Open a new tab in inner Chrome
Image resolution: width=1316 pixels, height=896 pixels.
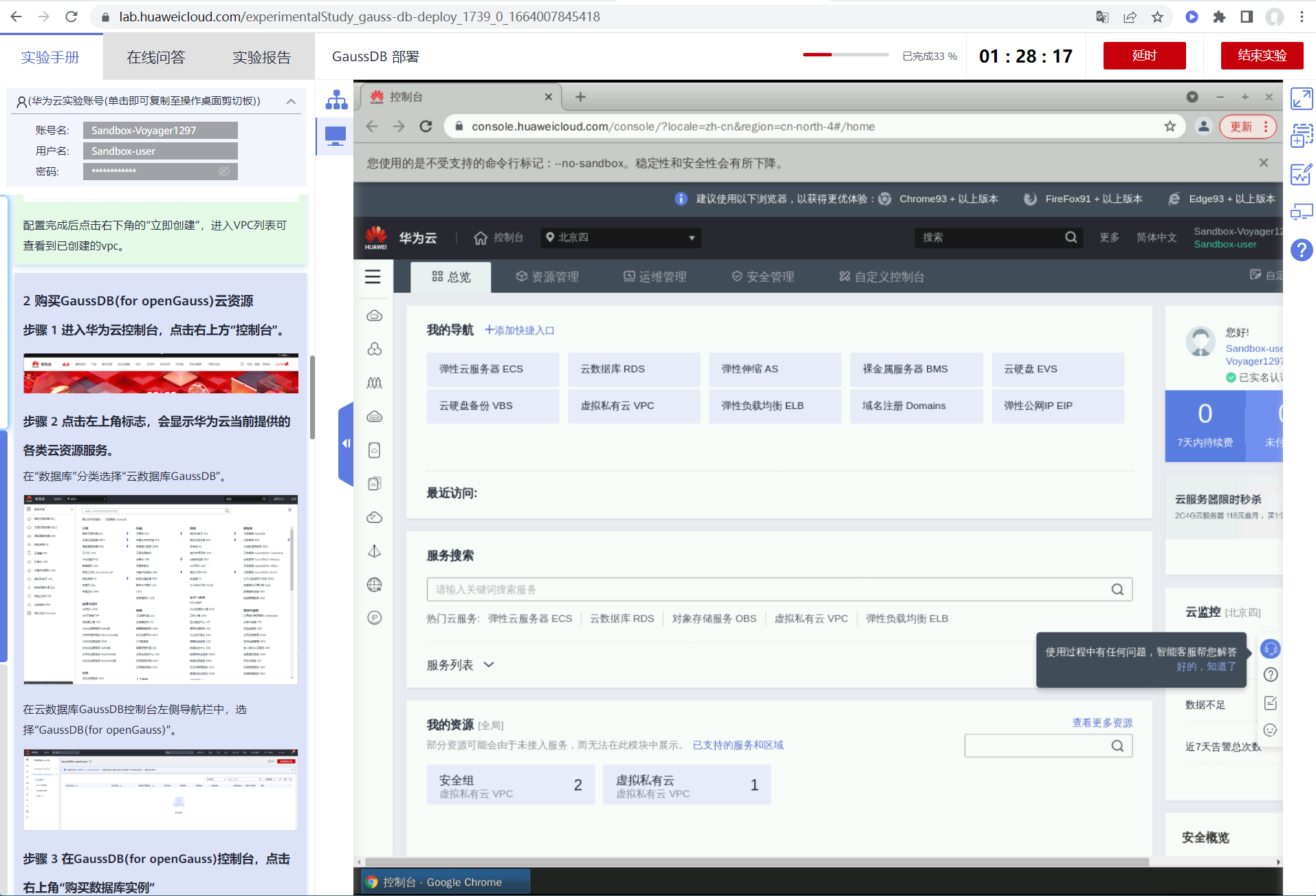pos(580,97)
